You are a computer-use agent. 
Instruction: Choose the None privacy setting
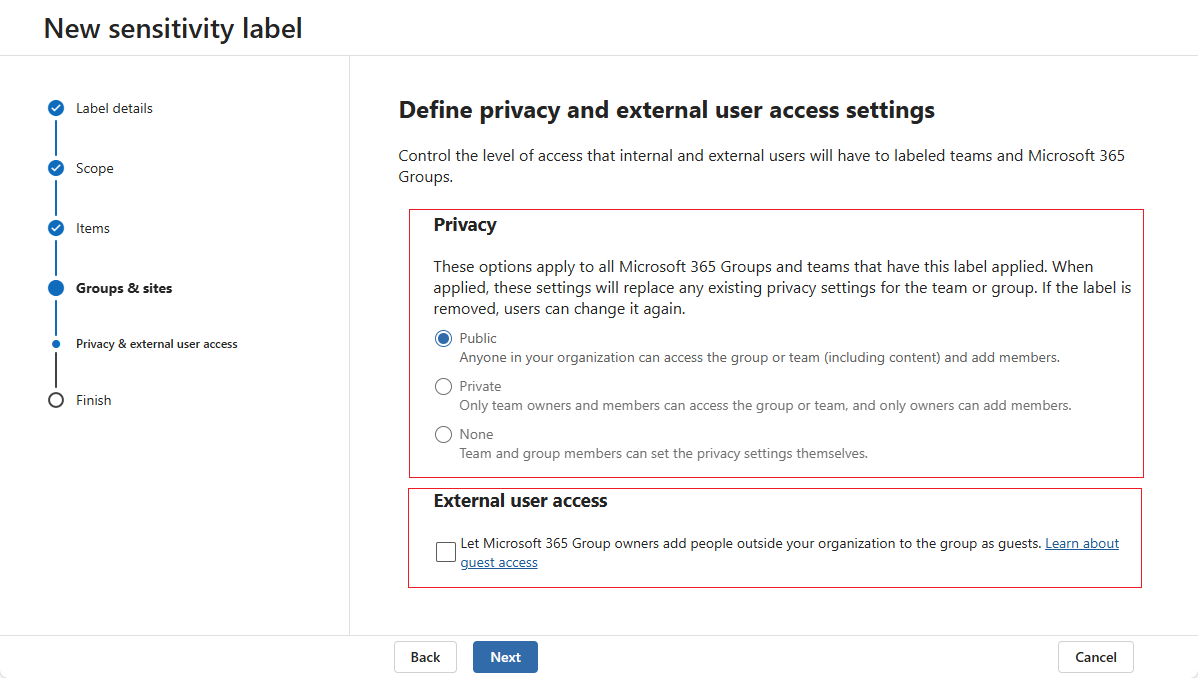(x=443, y=434)
